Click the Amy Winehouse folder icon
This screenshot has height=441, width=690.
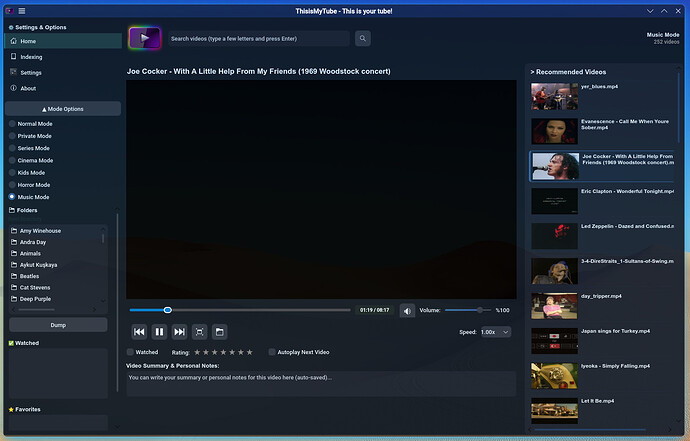(14, 231)
